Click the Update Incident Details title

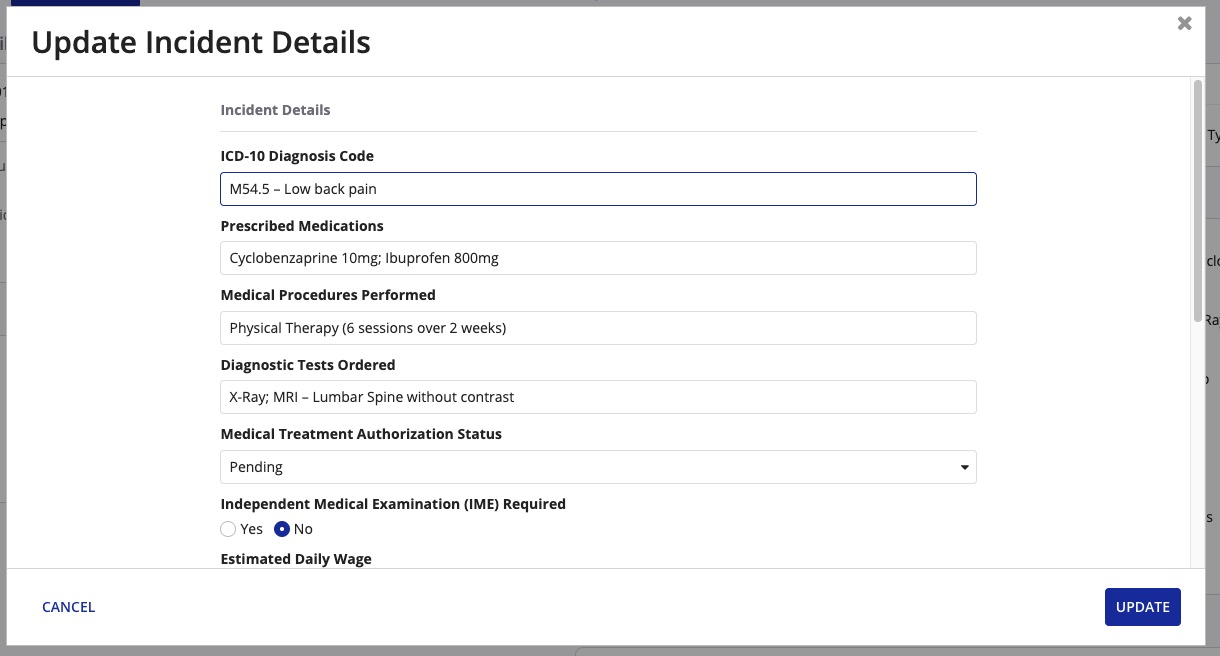[201, 42]
